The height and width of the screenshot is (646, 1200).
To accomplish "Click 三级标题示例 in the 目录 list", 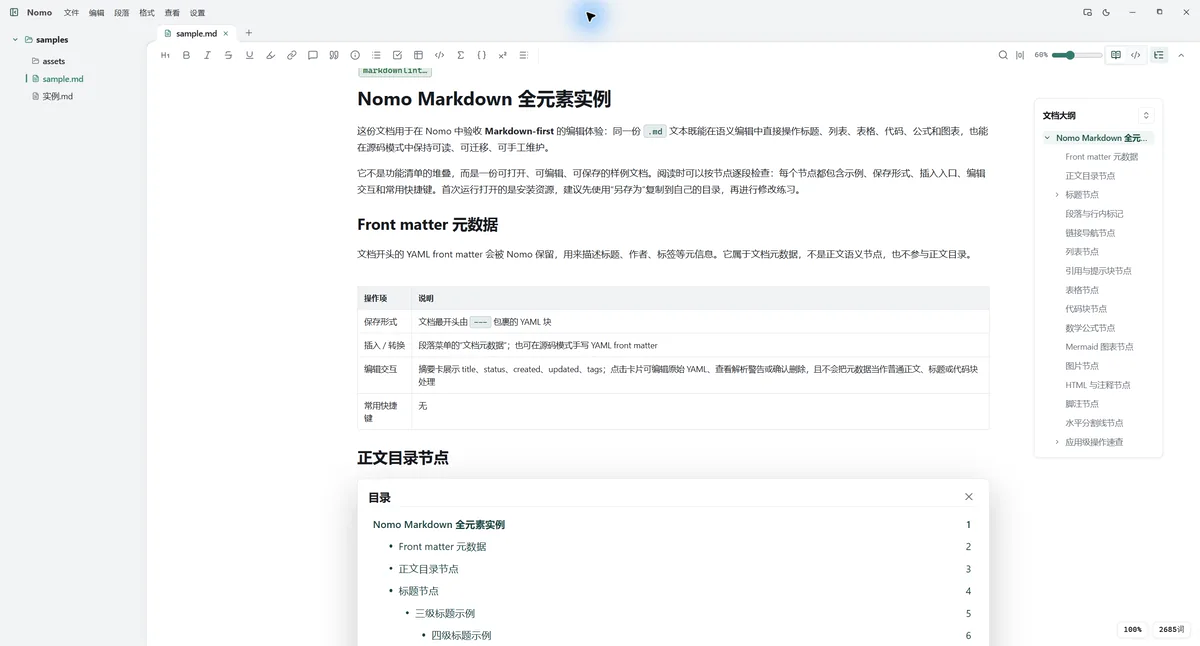I will click(445, 613).
